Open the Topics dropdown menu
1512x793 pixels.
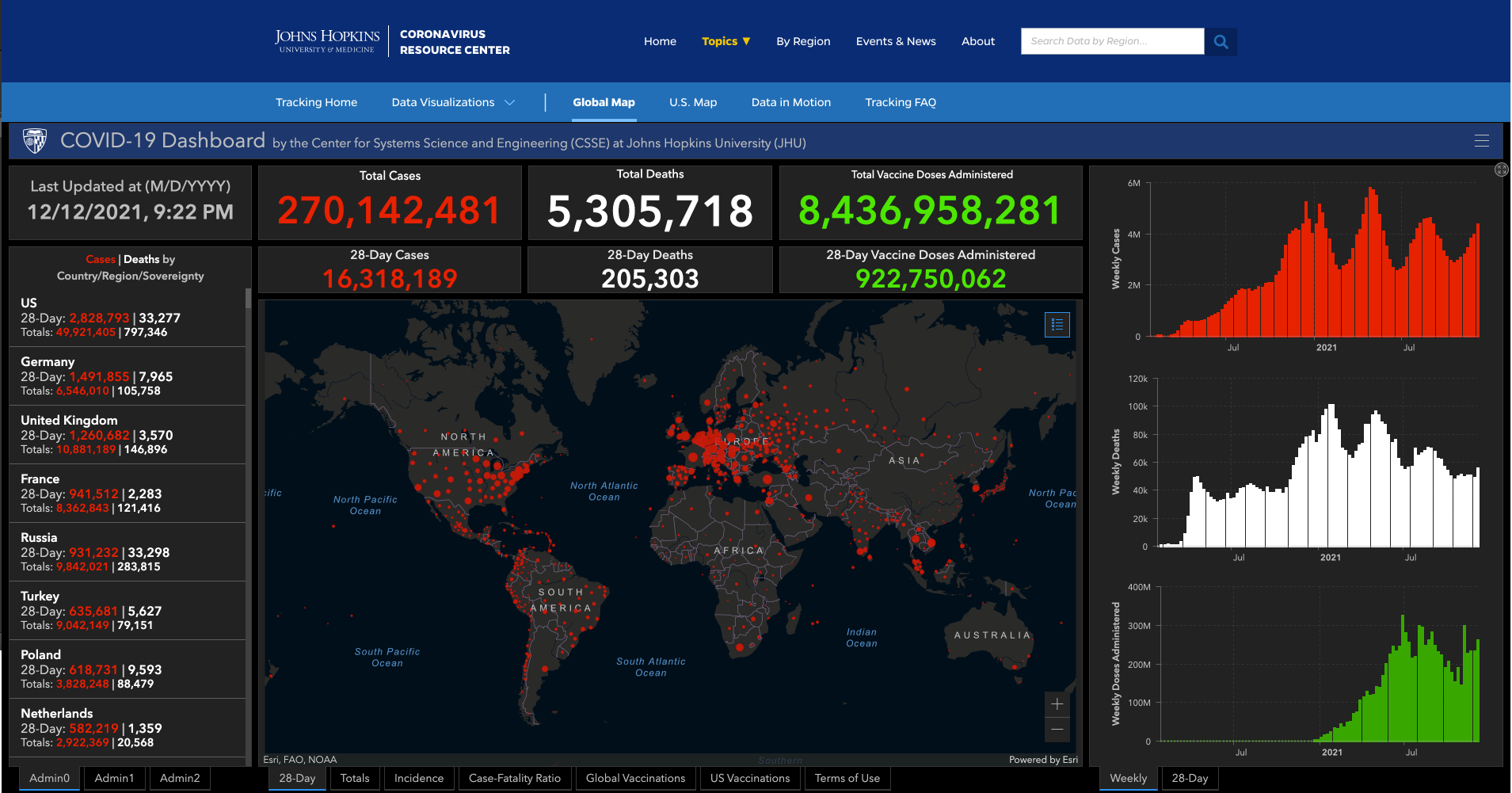click(726, 41)
